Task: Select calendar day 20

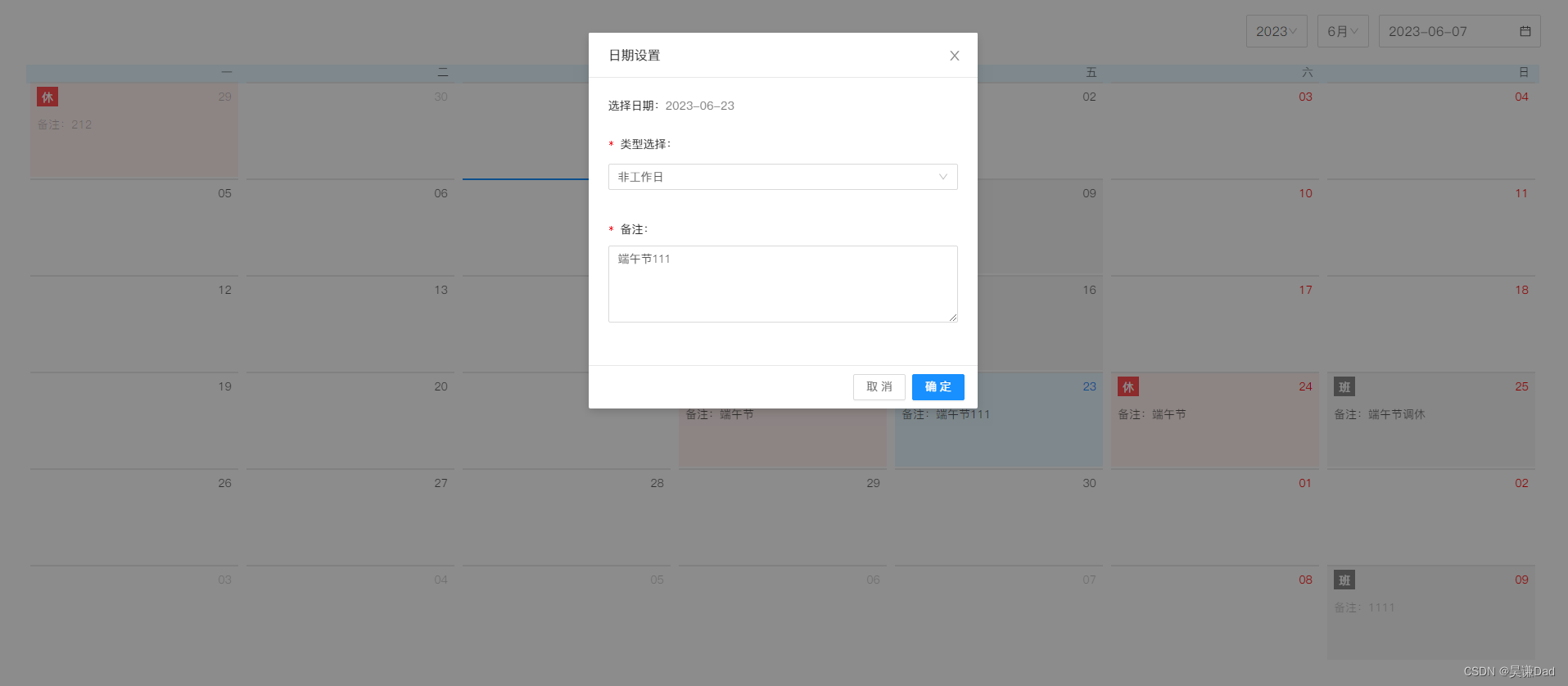Action: tap(350, 420)
